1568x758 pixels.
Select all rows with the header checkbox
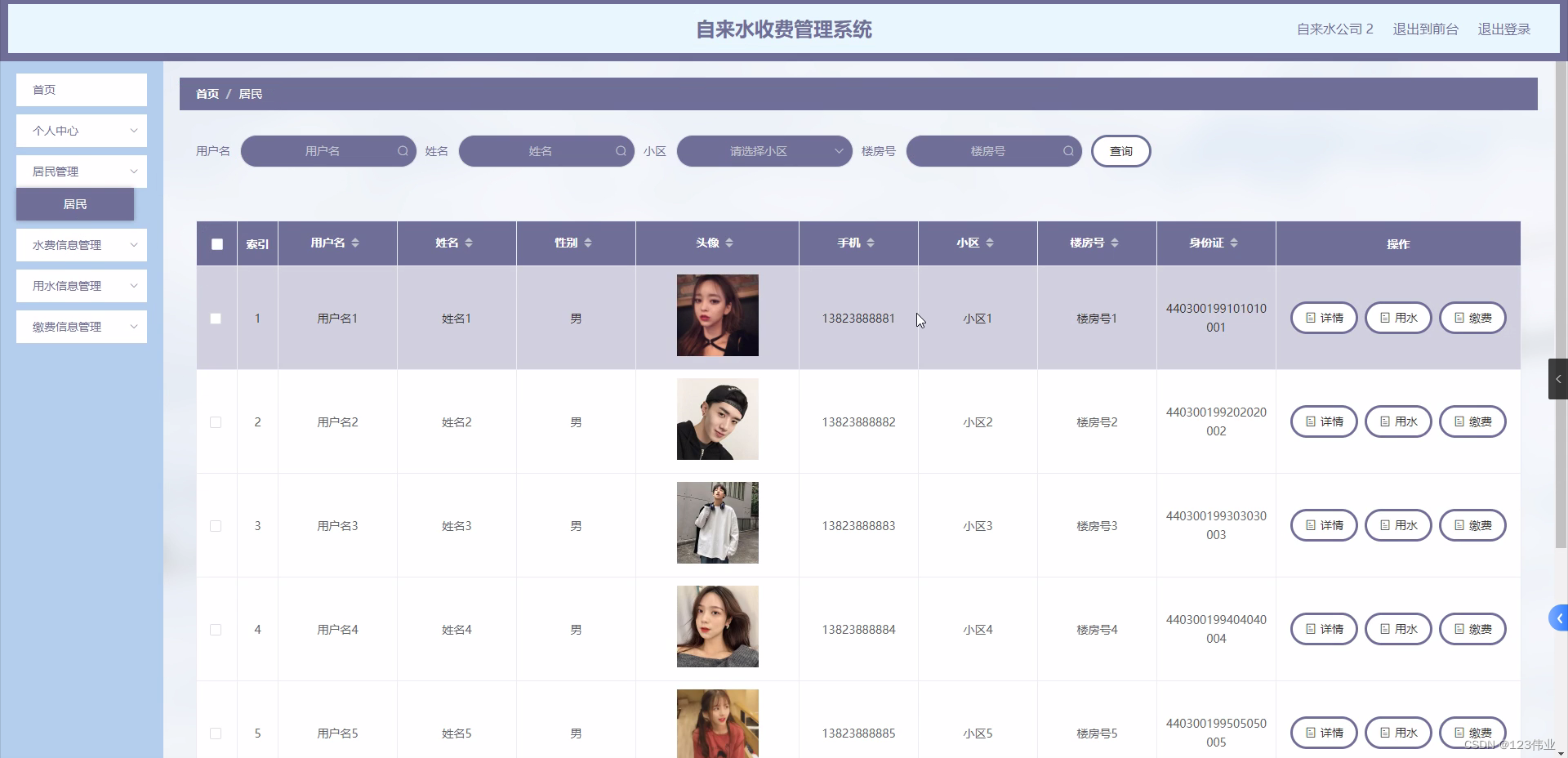[216, 244]
